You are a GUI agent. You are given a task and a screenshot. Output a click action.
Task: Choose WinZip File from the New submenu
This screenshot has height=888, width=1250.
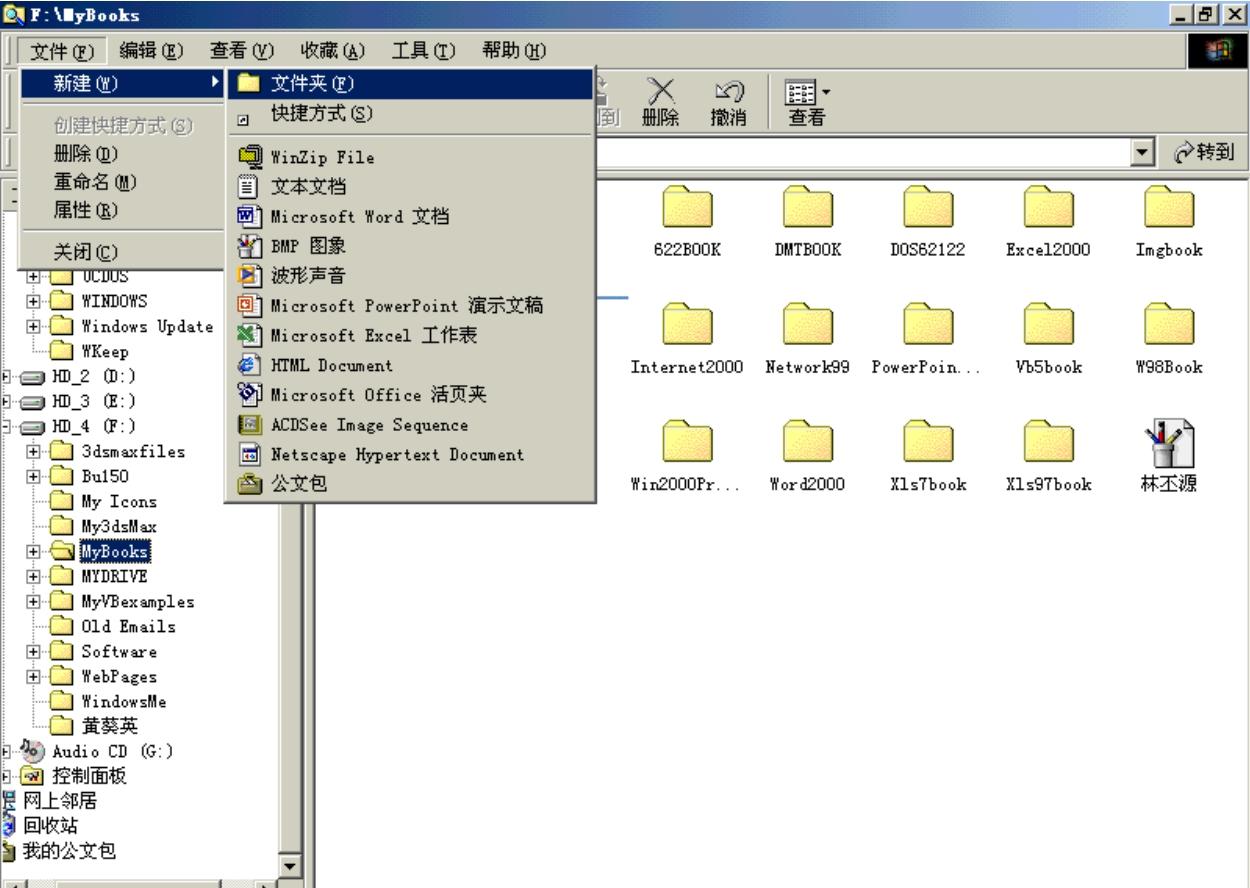tap(410, 157)
